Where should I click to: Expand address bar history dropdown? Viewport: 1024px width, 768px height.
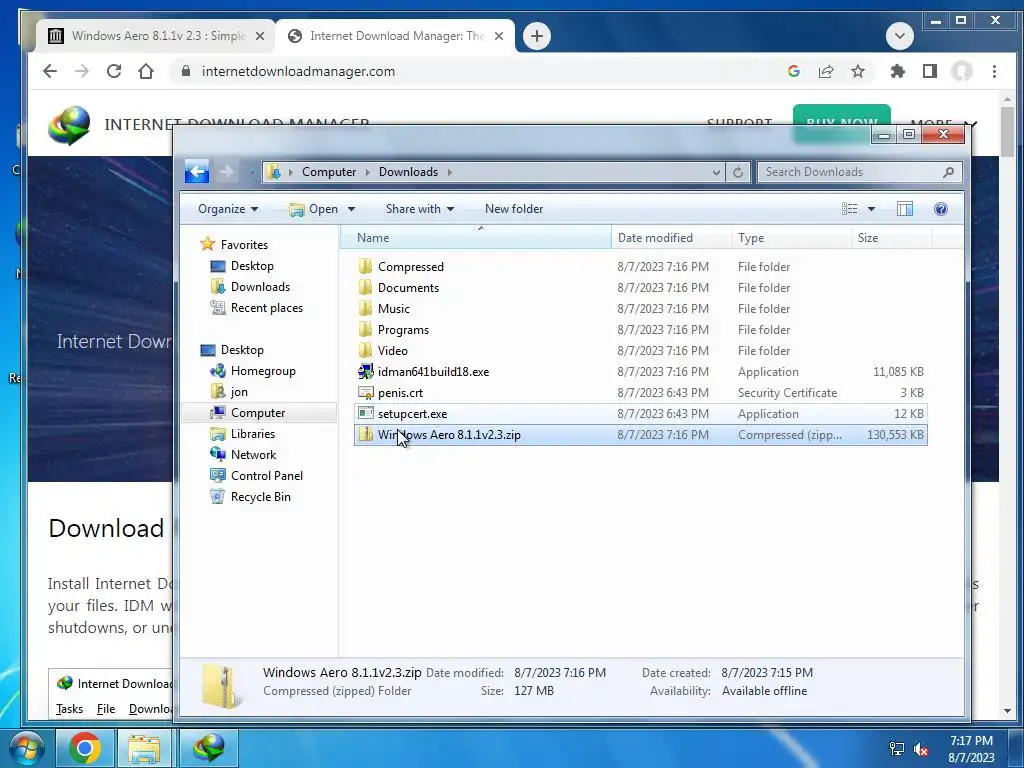coord(716,172)
